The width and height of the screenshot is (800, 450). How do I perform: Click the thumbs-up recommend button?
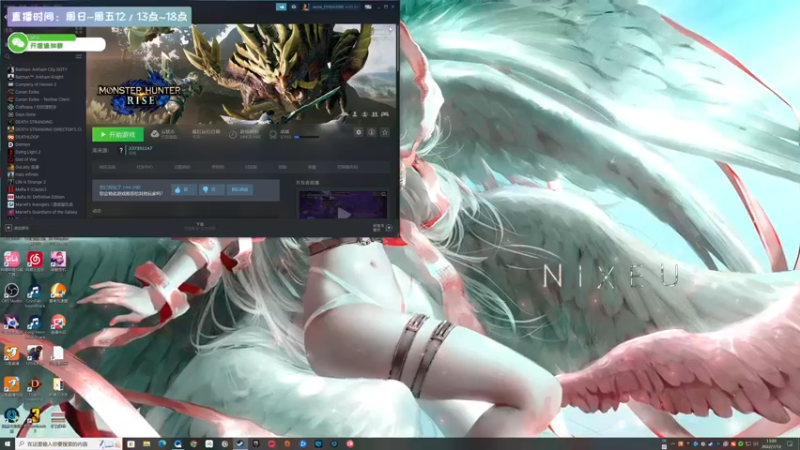(x=184, y=189)
